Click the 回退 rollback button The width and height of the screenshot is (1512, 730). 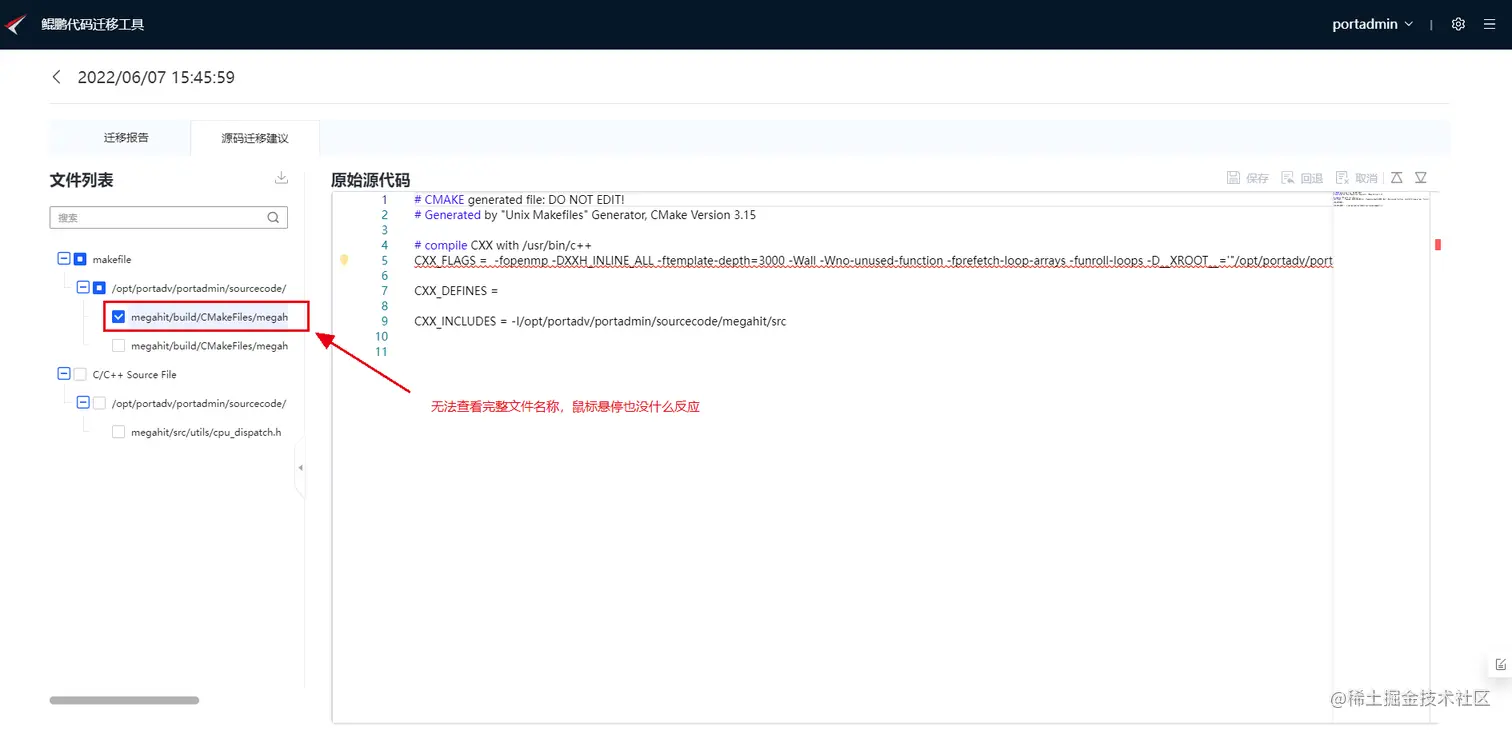click(x=1302, y=178)
